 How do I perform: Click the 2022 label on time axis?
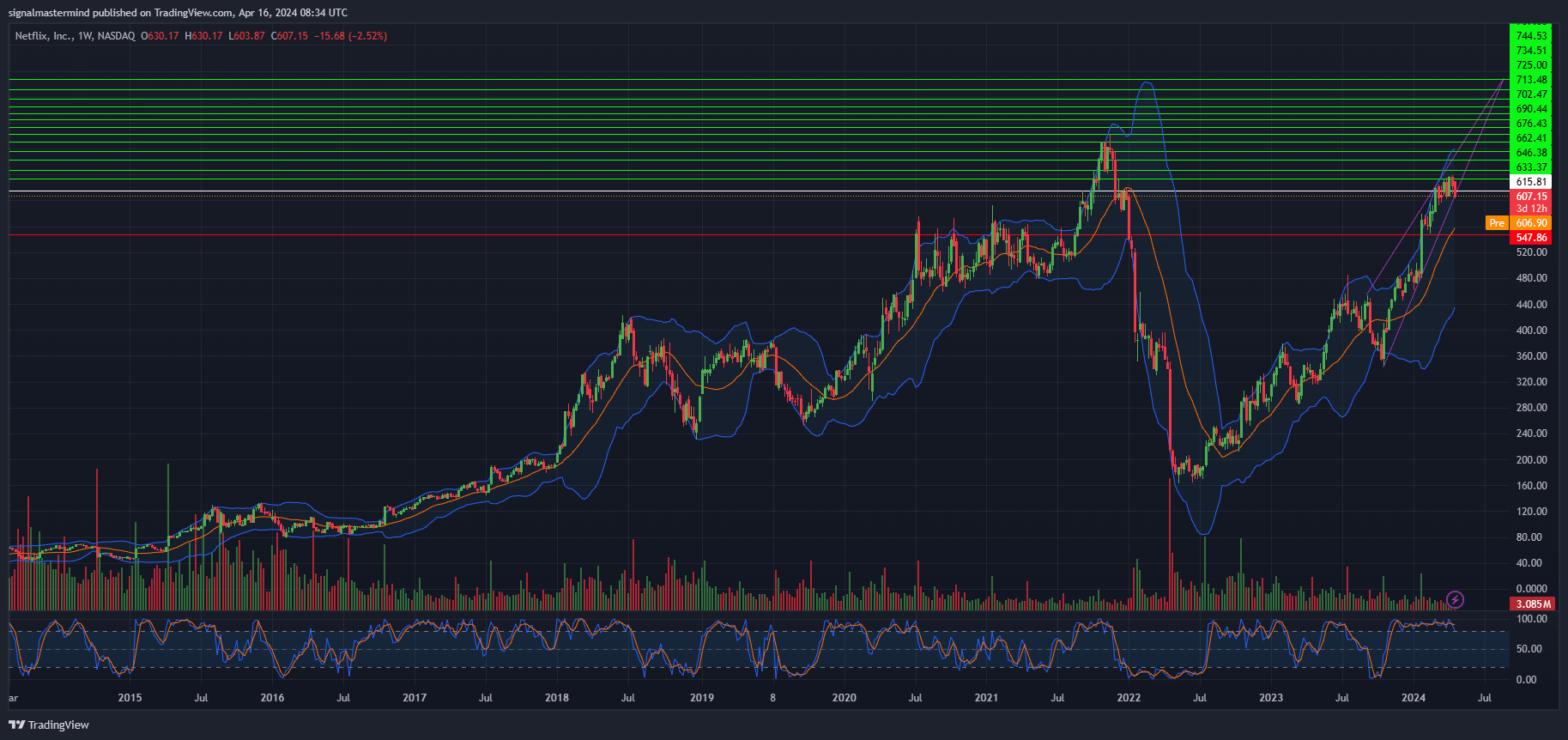pos(1129,698)
